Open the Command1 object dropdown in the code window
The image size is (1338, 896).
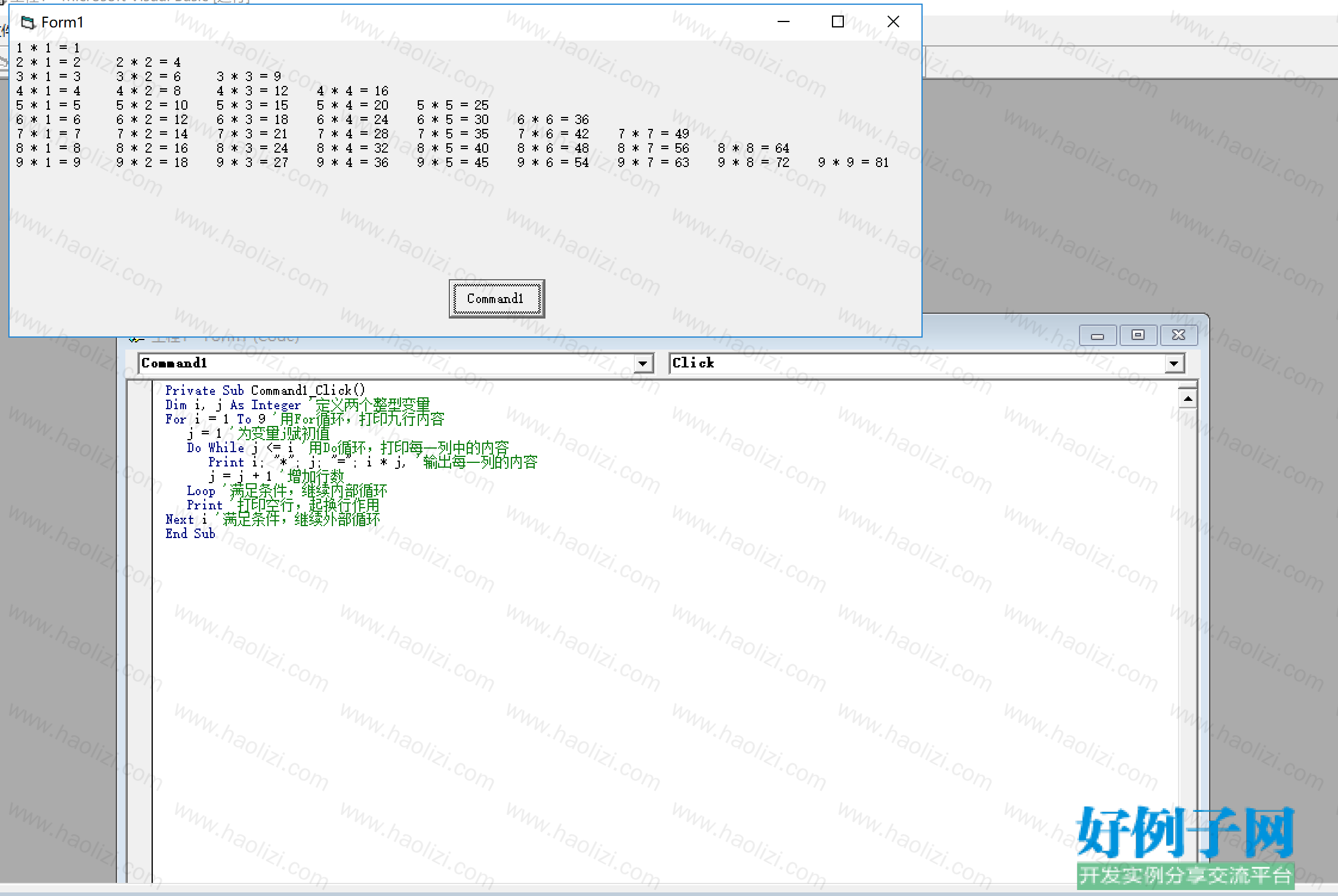pos(643,363)
